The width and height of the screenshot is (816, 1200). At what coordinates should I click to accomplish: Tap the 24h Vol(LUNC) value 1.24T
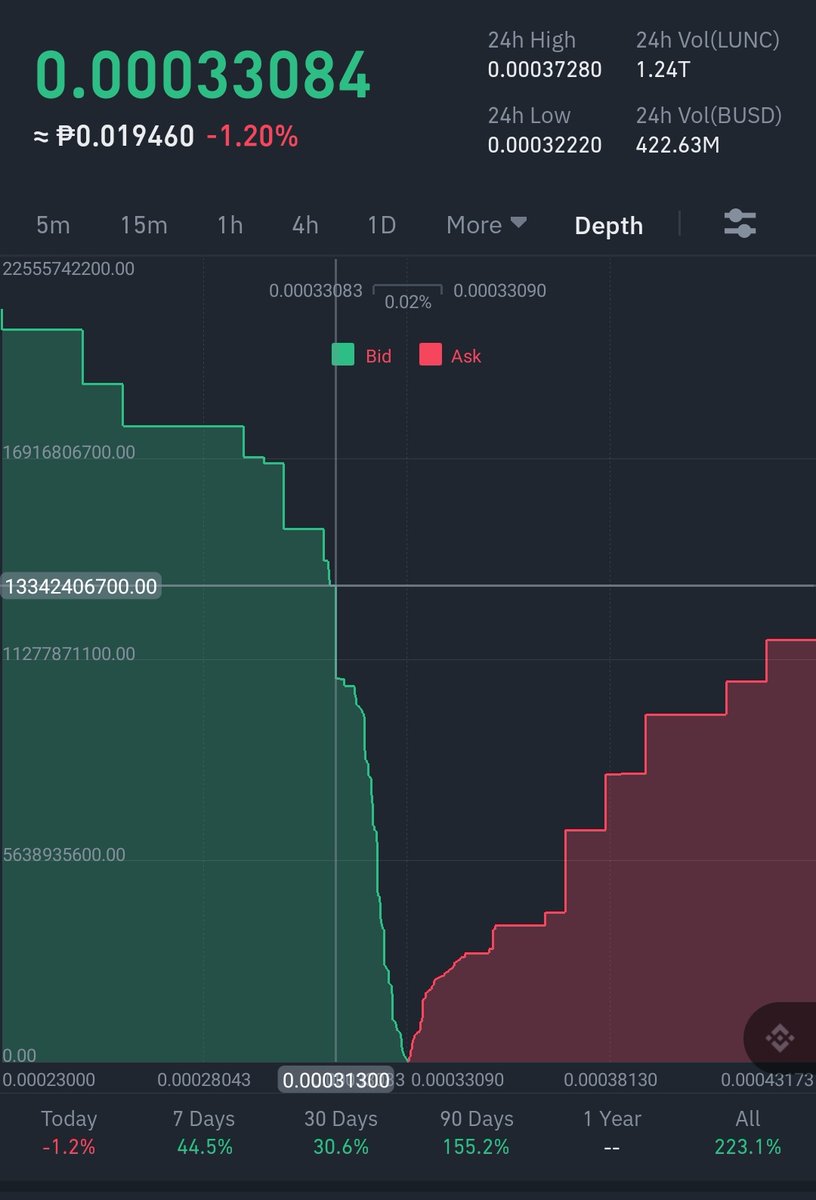click(x=664, y=70)
